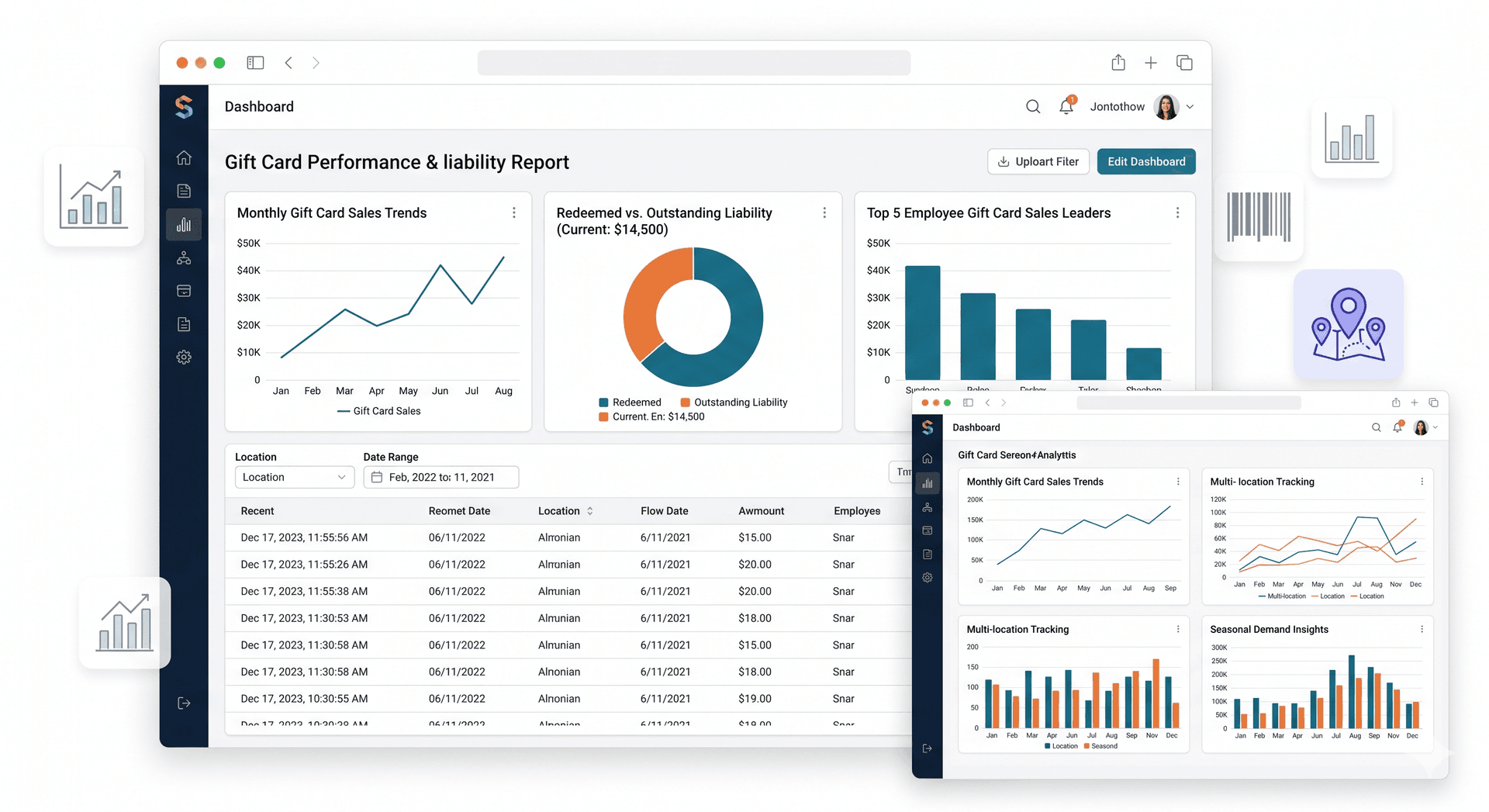Click Employes column header
The image size is (1489, 812).
coord(857,511)
